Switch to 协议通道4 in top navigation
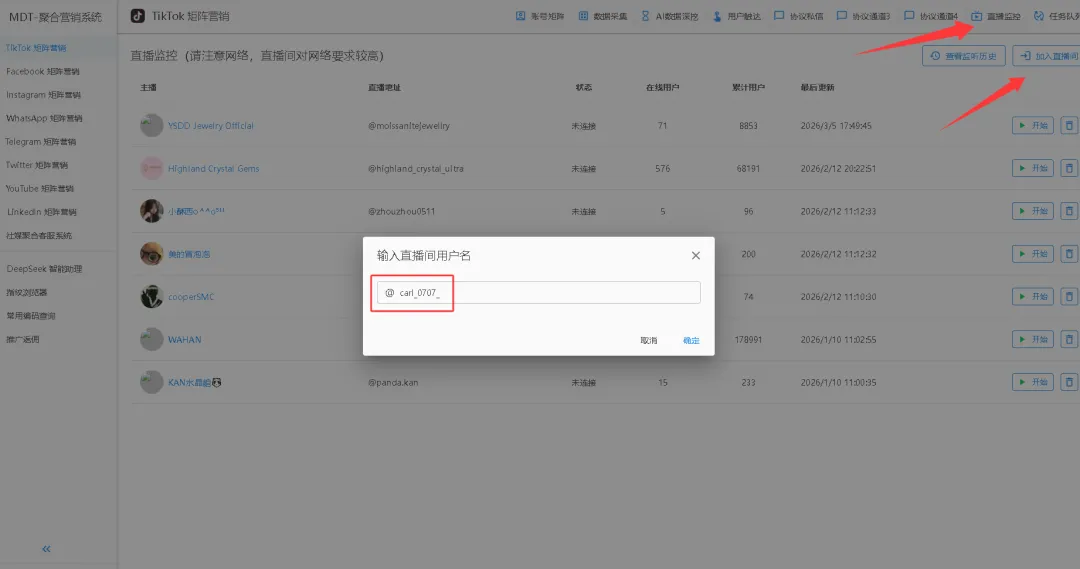This screenshot has height=569, width=1080. (931, 16)
